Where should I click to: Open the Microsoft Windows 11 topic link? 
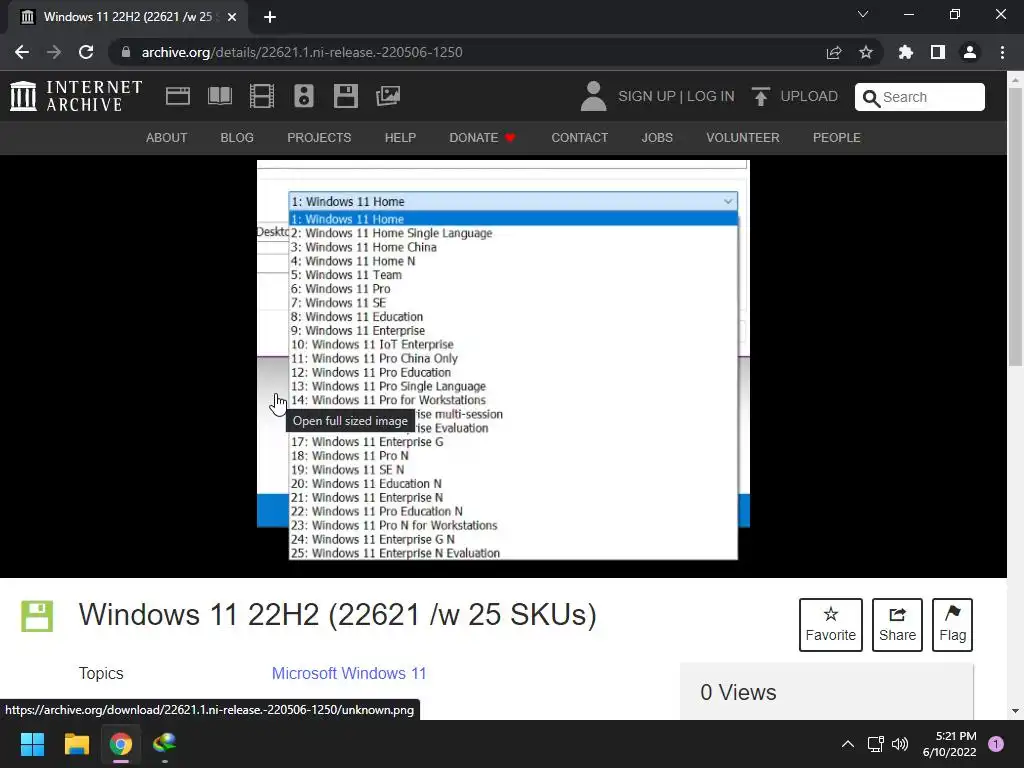[x=349, y=673]
